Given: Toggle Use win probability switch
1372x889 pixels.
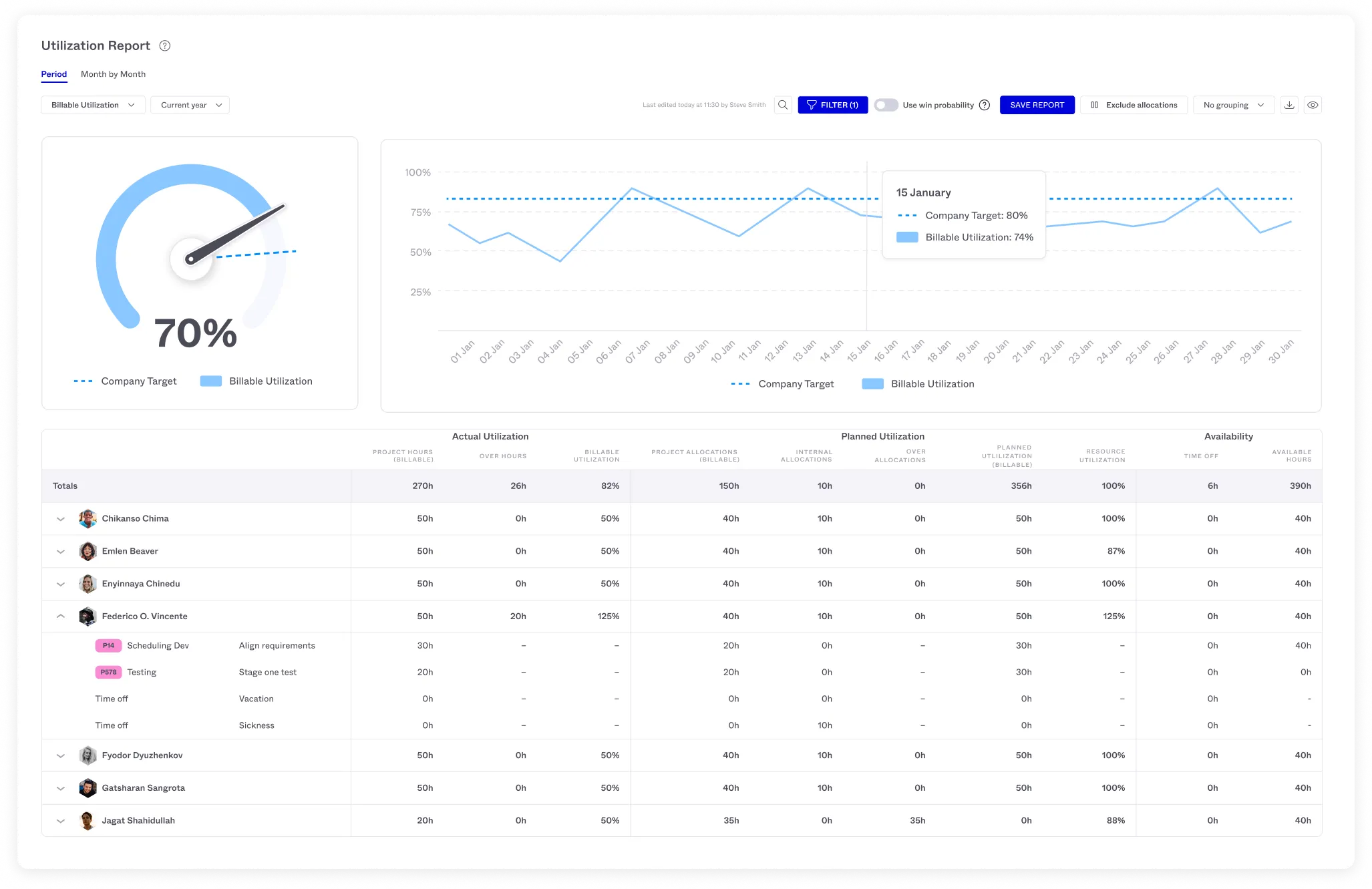Looking at the screenshot, I should [886, 105].
